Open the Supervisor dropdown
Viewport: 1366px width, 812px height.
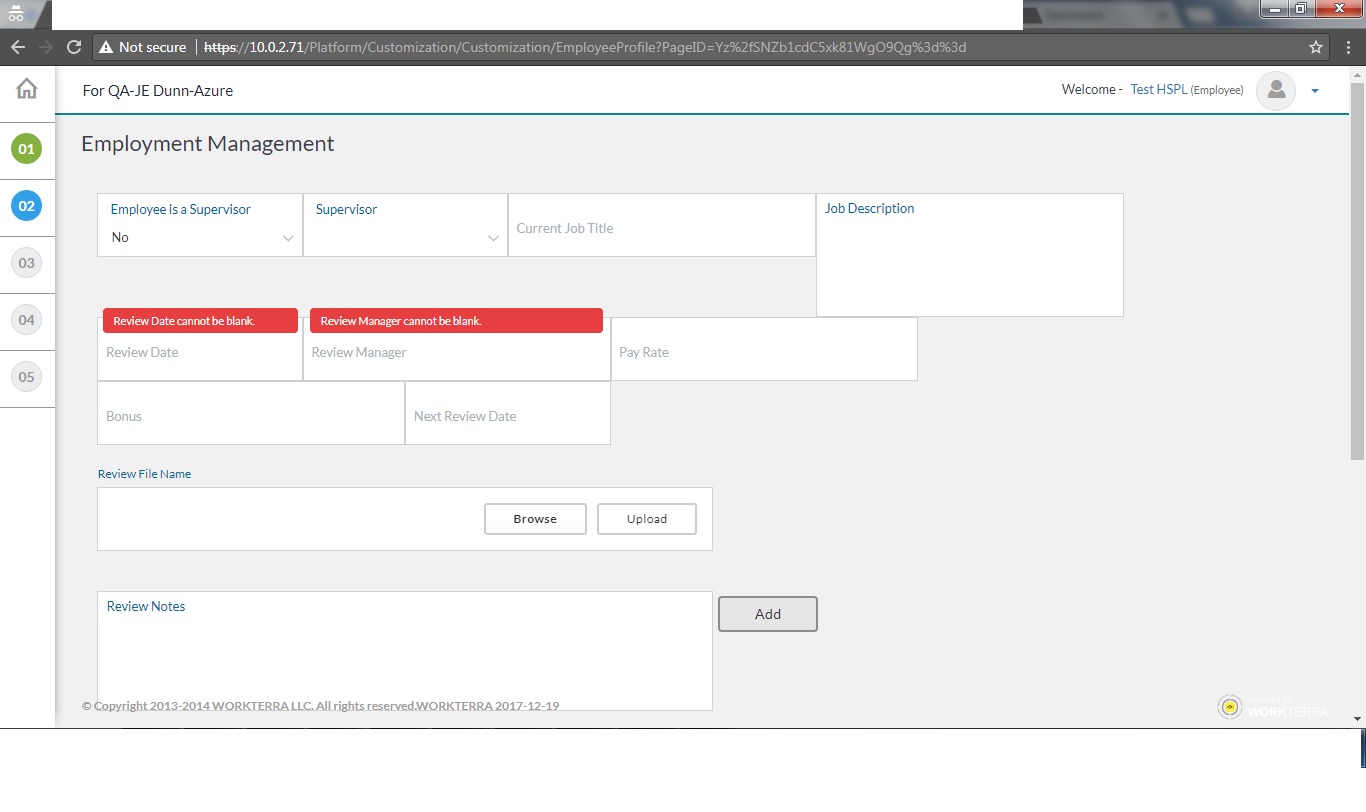(405, 225)
